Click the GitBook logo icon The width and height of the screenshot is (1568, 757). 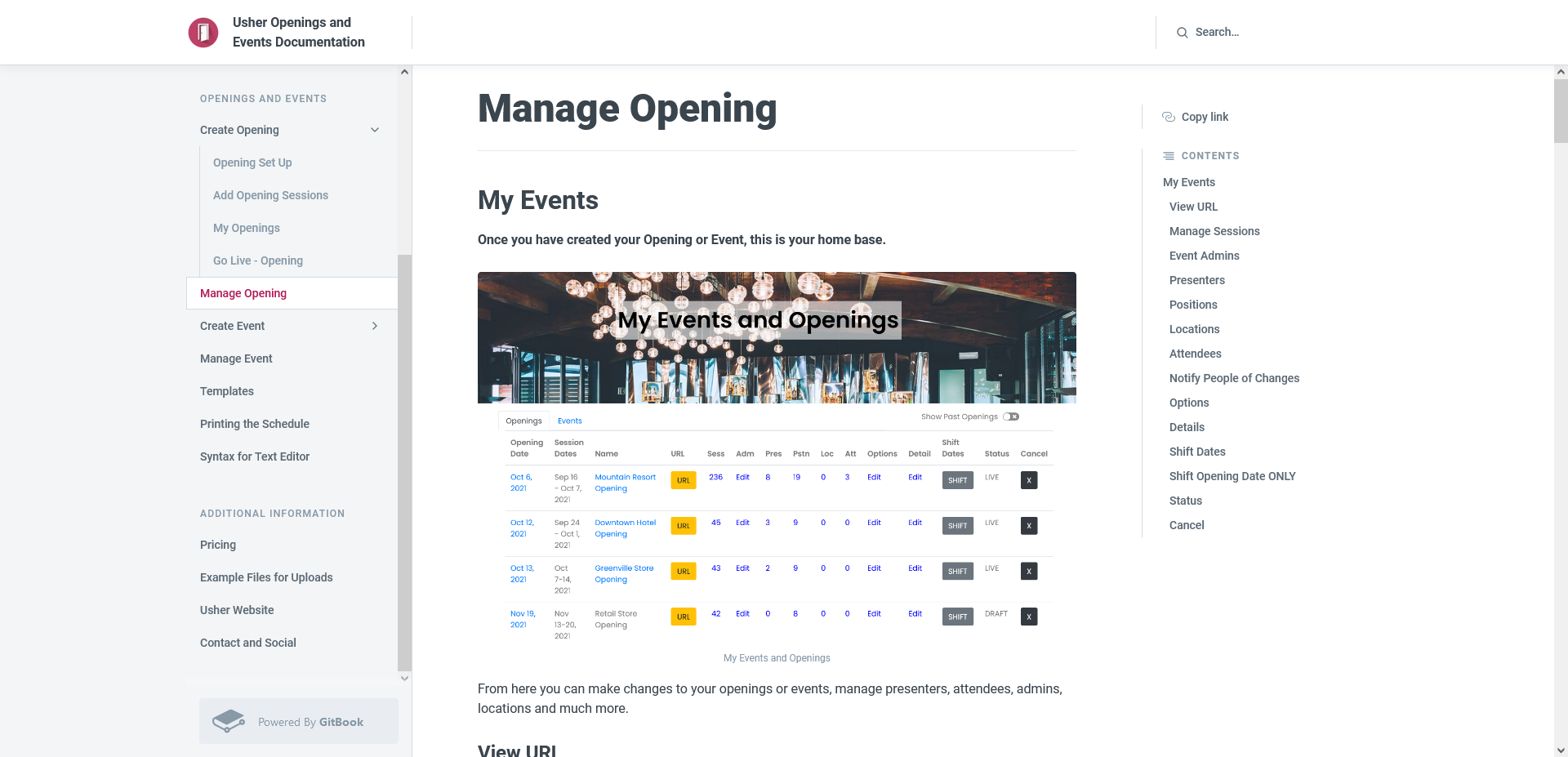tap(229, 721)
